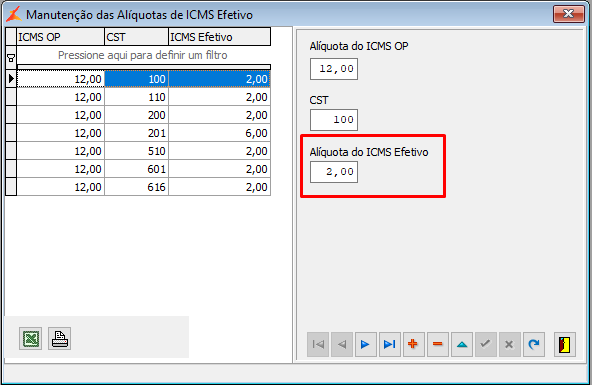592x385 pixels.
Task: Delete the current record with the minus icon
Action: [x=438, y=344]
